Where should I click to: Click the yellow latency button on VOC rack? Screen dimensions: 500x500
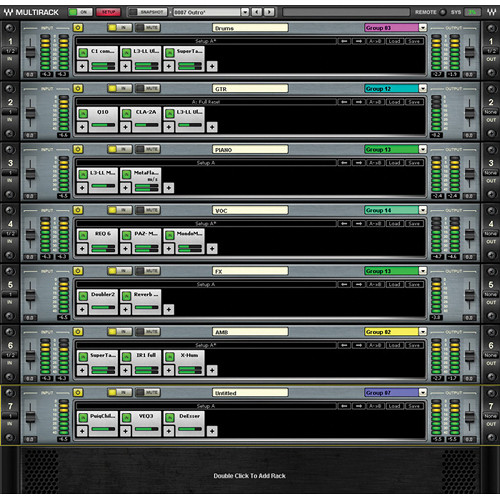[78, 210]
